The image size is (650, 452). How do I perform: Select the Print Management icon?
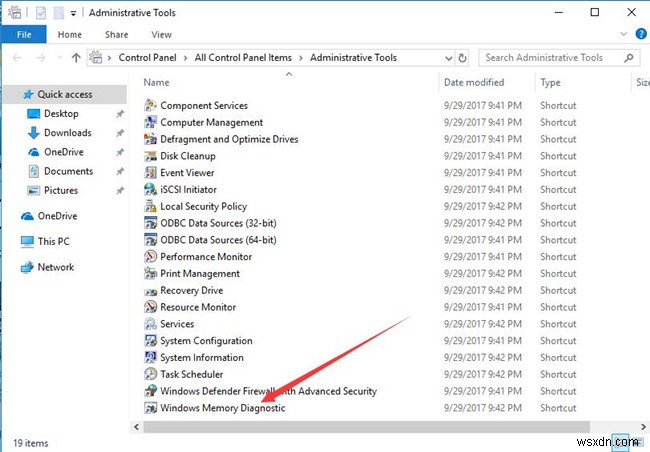(150, 273)
